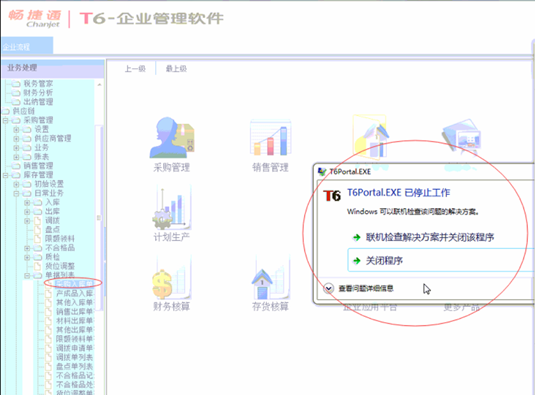535x397 pixels.
Task: Expand the 入库 tree node
Action: [x=27, y=202]
